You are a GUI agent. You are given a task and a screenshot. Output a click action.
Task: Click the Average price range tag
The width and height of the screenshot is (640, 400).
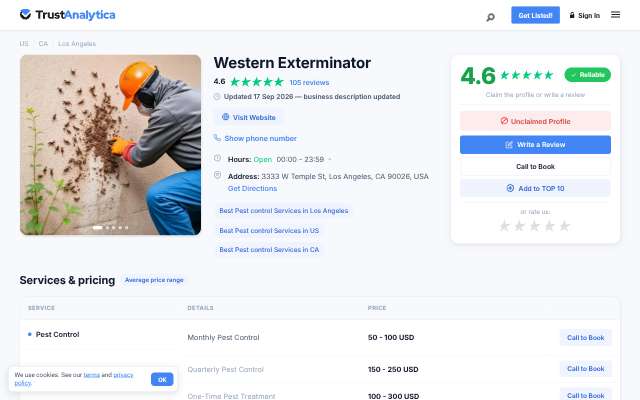(x=154, y=280)
